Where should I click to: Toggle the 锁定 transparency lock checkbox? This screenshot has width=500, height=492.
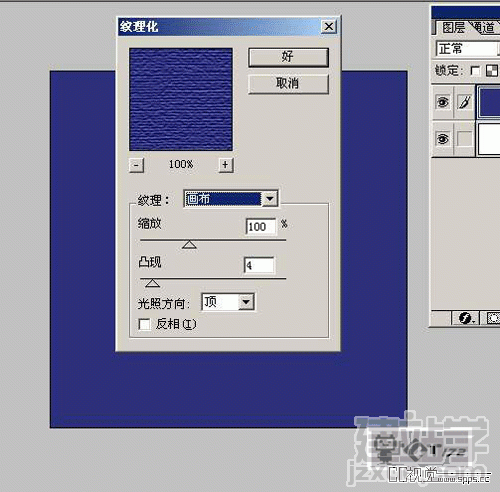[475, 71]
